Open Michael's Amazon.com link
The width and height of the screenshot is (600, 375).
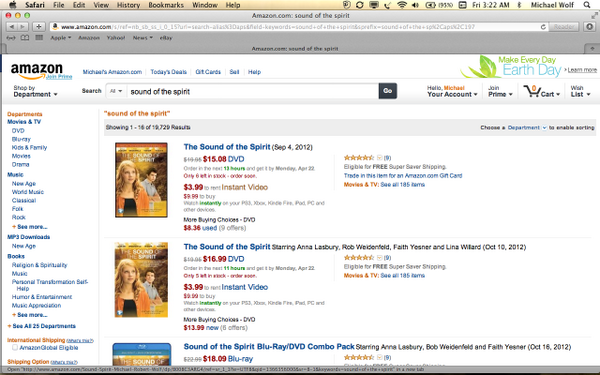point(112,72)
